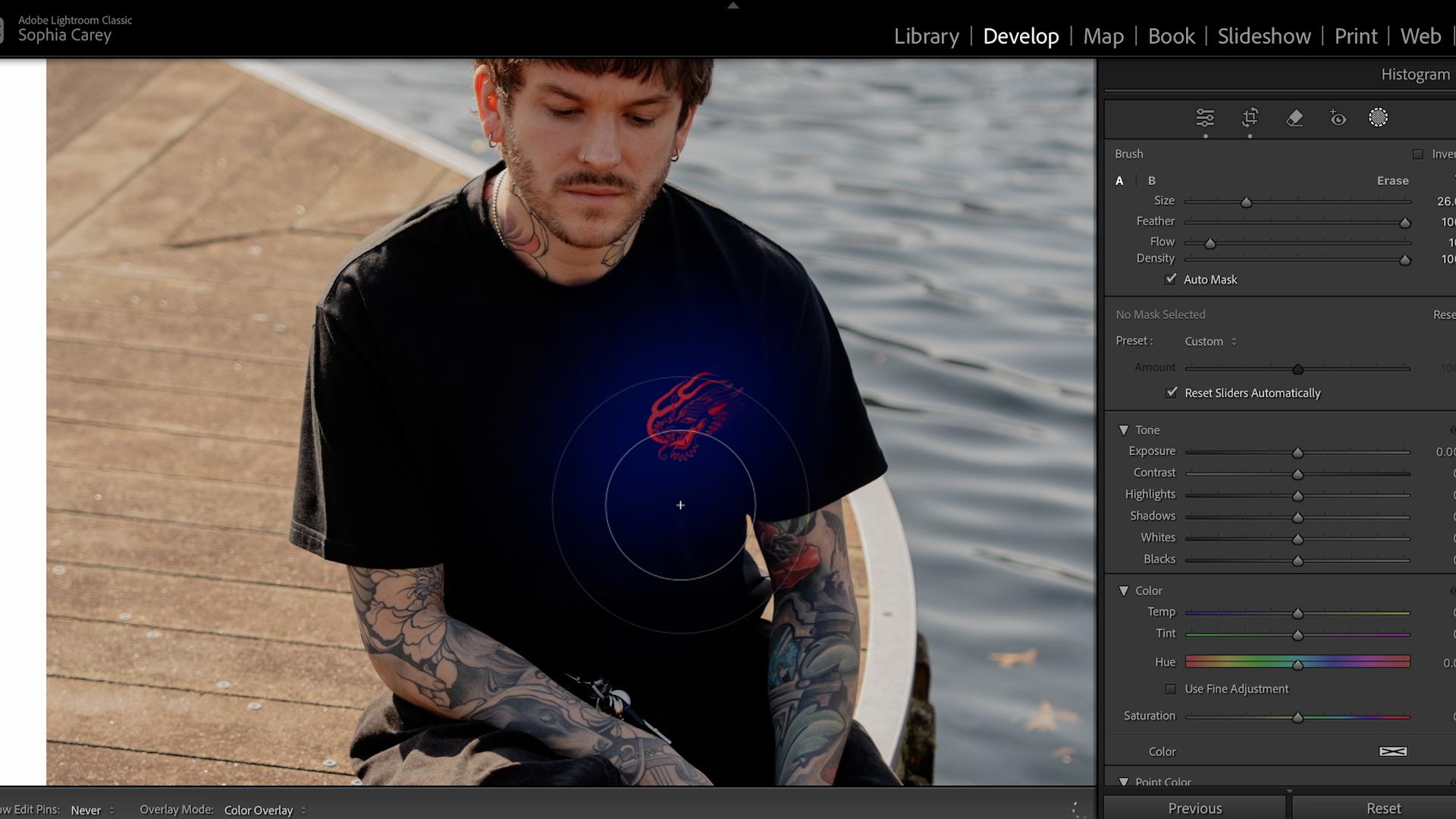Select brush B
Viewport: 1456px width, 819px height.
[1151, 180]
